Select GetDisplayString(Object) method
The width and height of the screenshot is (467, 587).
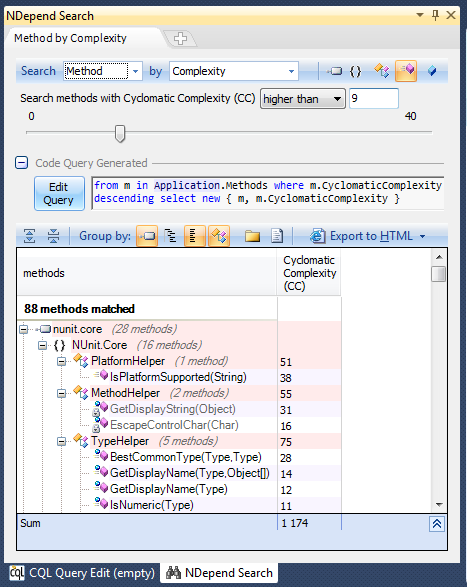tap(179, 409)
